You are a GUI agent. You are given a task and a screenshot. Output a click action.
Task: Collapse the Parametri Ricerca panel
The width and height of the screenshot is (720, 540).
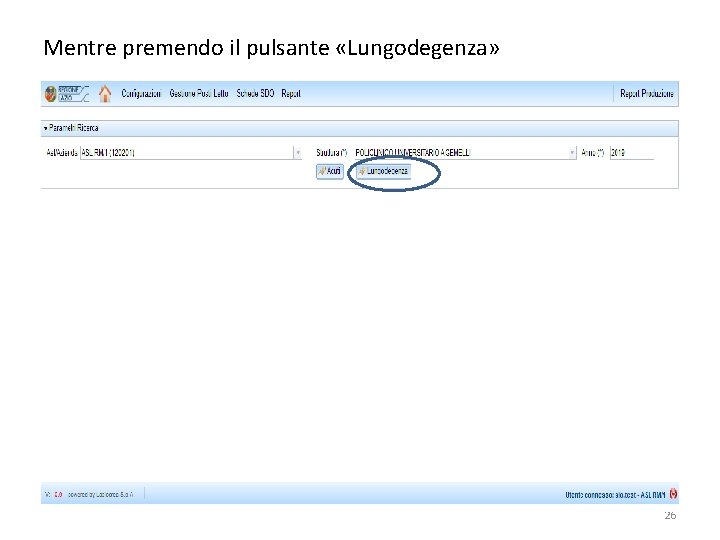45,128
